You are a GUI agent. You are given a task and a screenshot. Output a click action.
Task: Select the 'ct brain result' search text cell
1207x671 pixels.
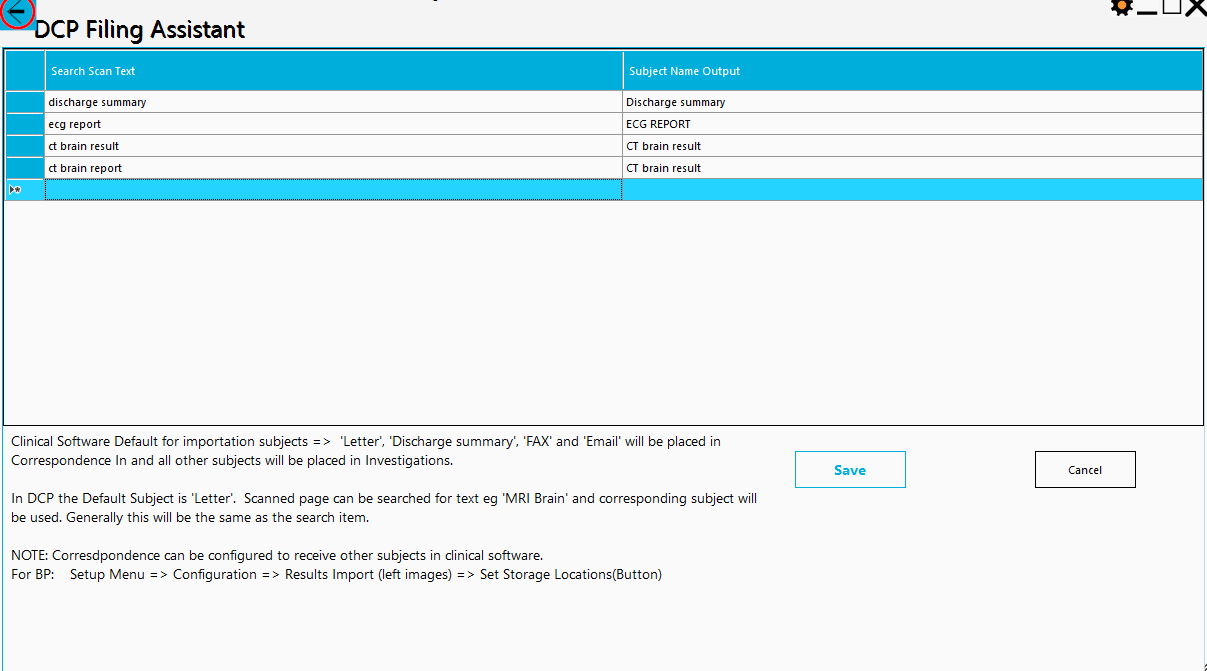point(333,146)
